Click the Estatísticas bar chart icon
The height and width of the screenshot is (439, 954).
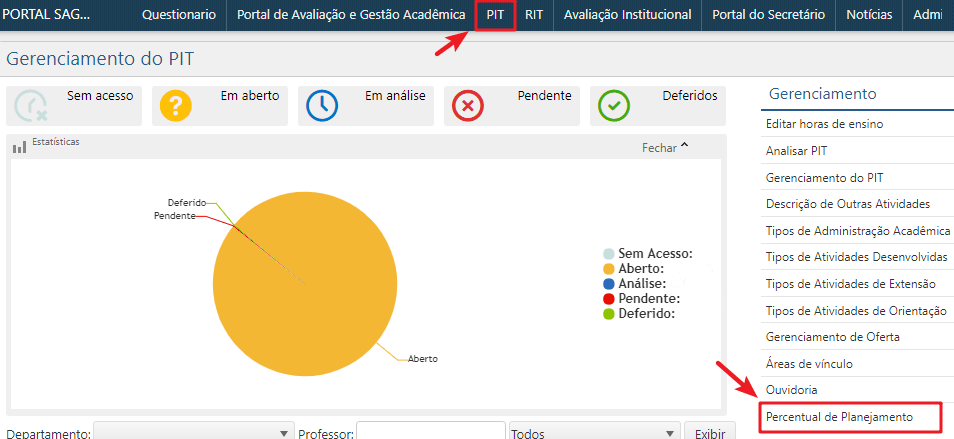[x=19, y=147]
